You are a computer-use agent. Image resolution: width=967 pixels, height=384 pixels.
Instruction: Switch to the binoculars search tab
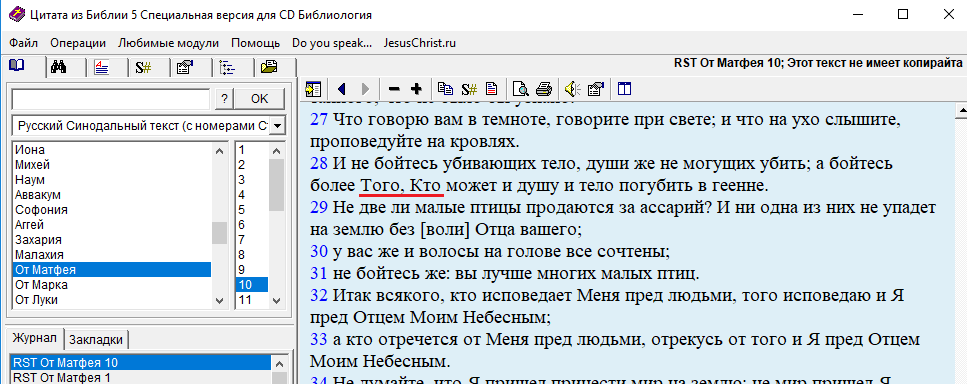59,67
